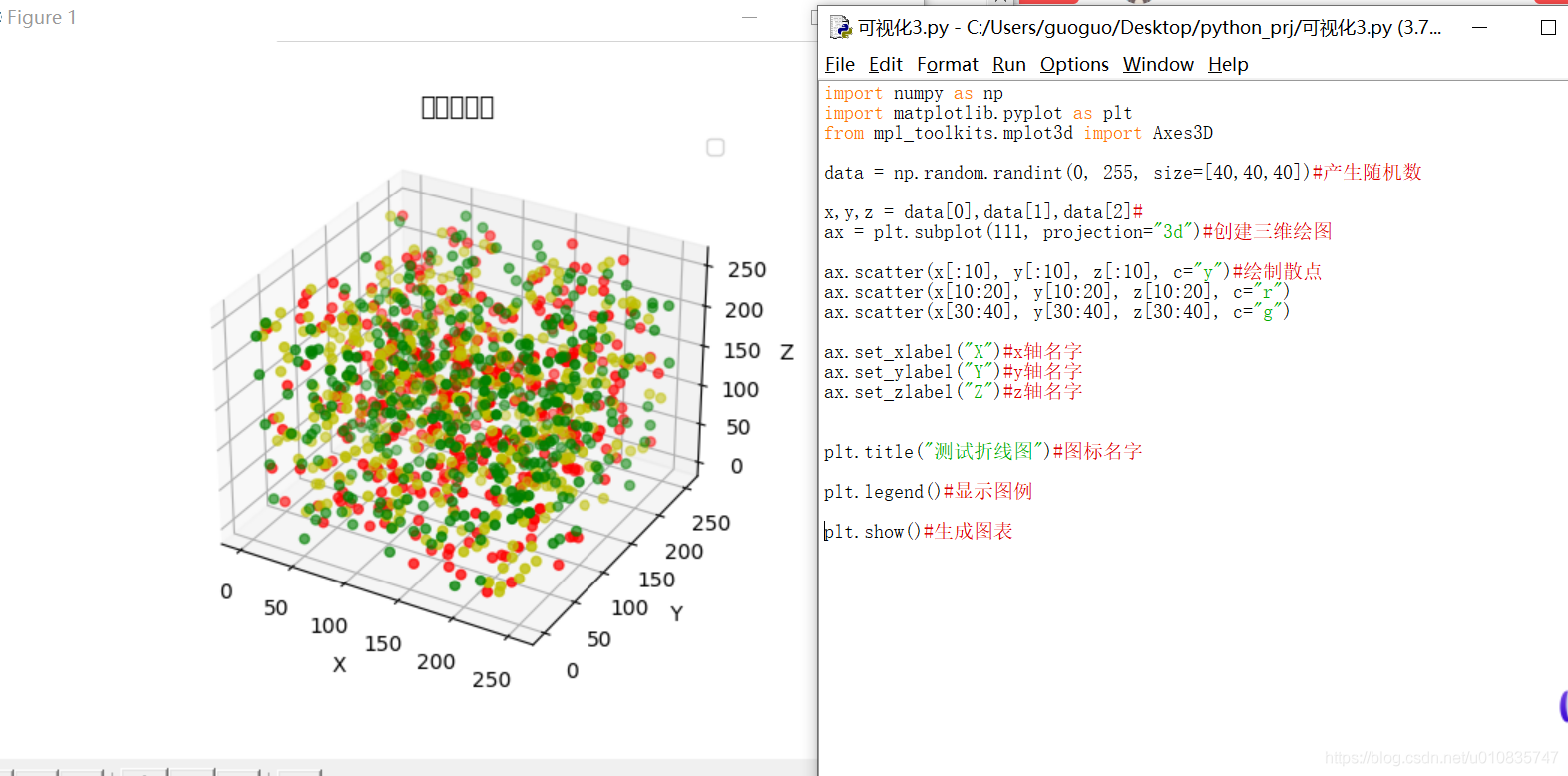This screenshot has height=776, width=1568.
Task: Click the 'data = np.random.randint' code line
Action: (1123, 173)
